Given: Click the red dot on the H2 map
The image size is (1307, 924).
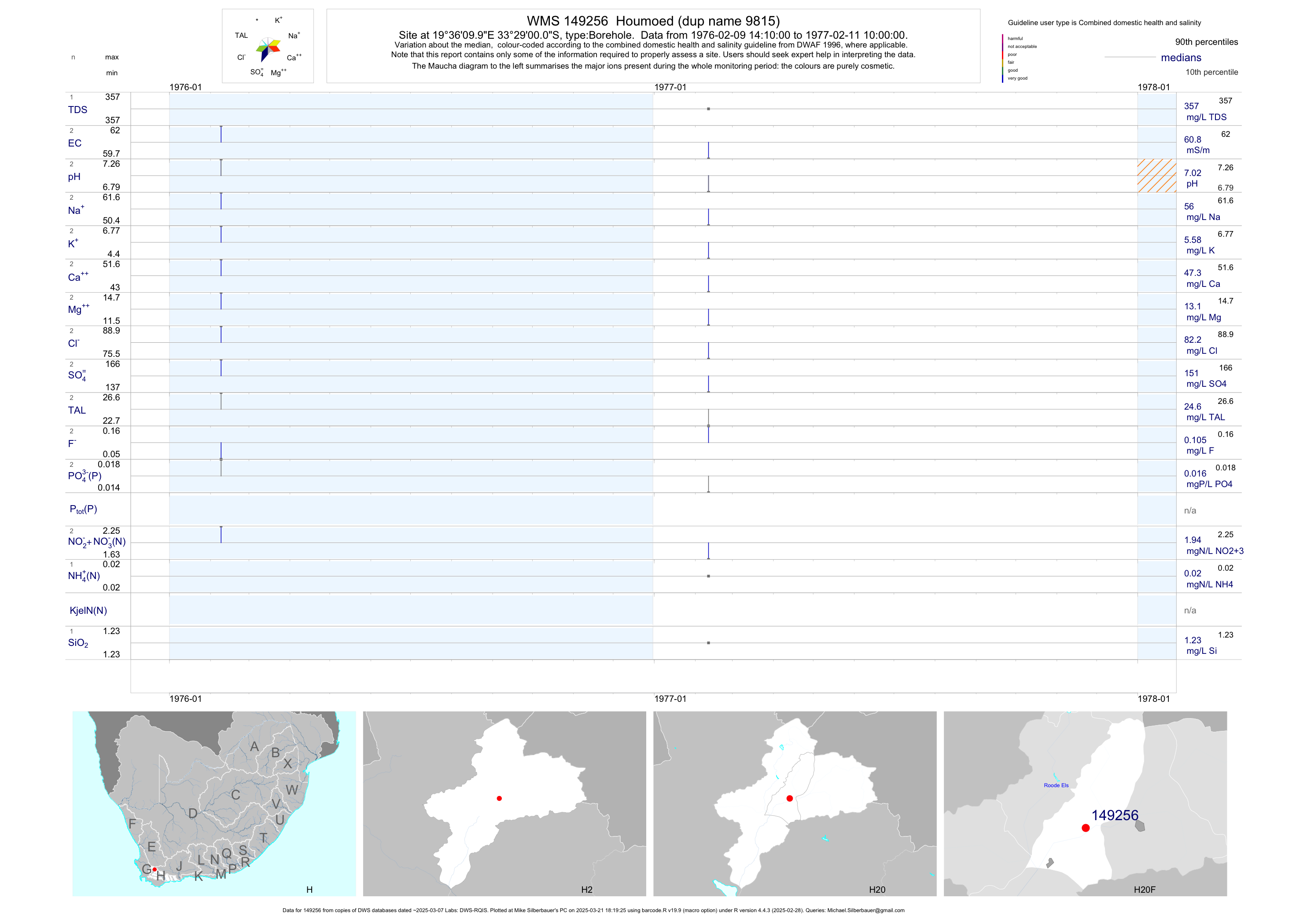Looking at the screenshot, I should click(x=499, y=798).
